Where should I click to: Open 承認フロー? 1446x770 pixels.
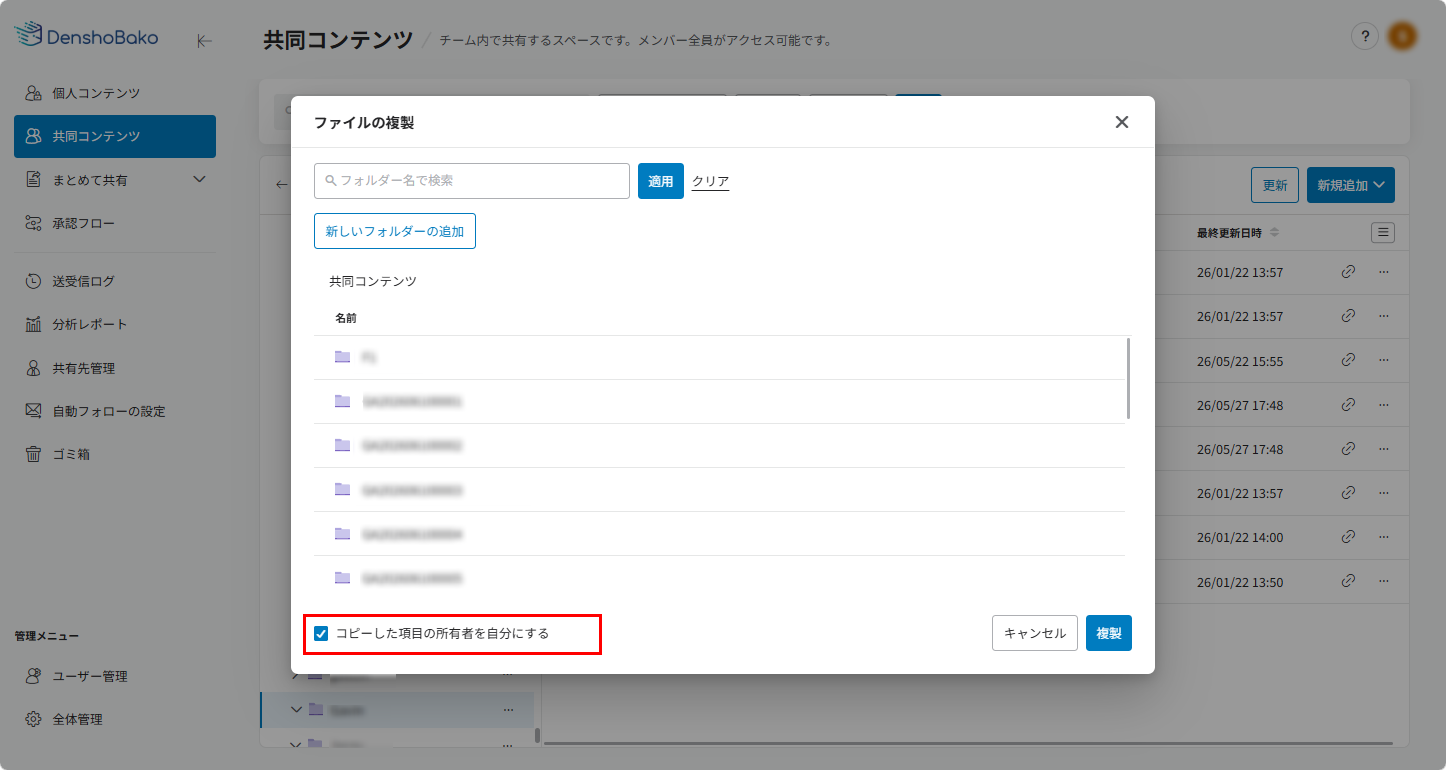tap(115, 223)
